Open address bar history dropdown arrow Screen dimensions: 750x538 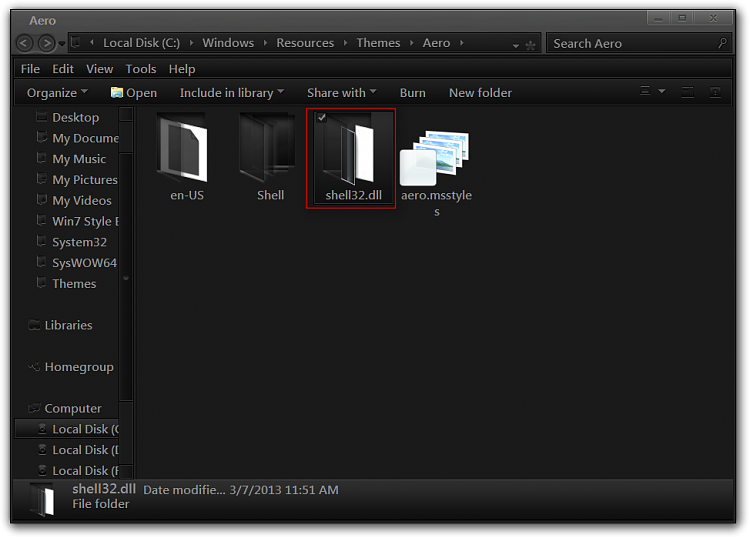tap(516, 46)
